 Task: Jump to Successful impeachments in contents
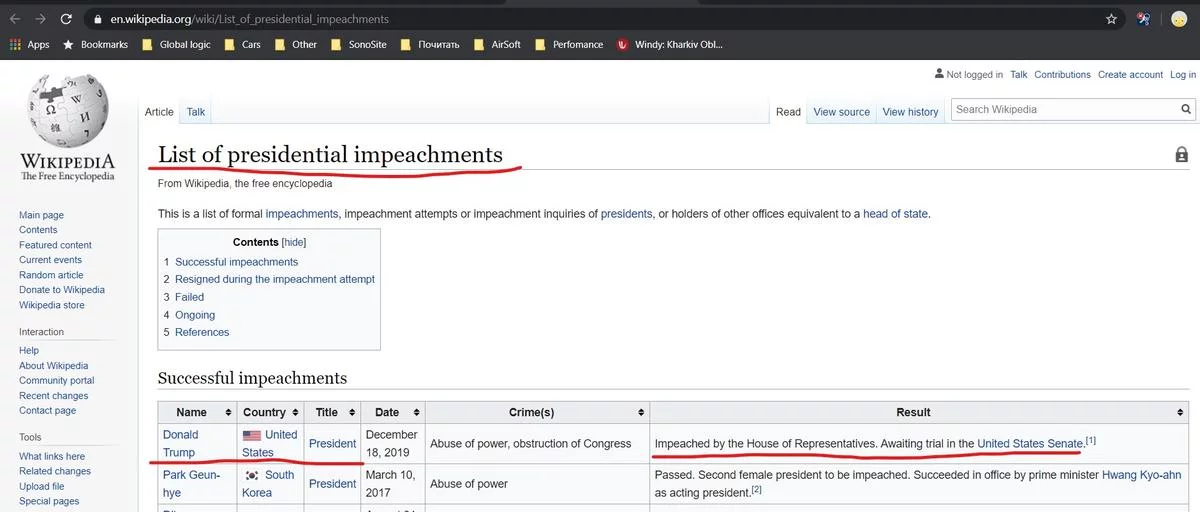coord(236,262)
